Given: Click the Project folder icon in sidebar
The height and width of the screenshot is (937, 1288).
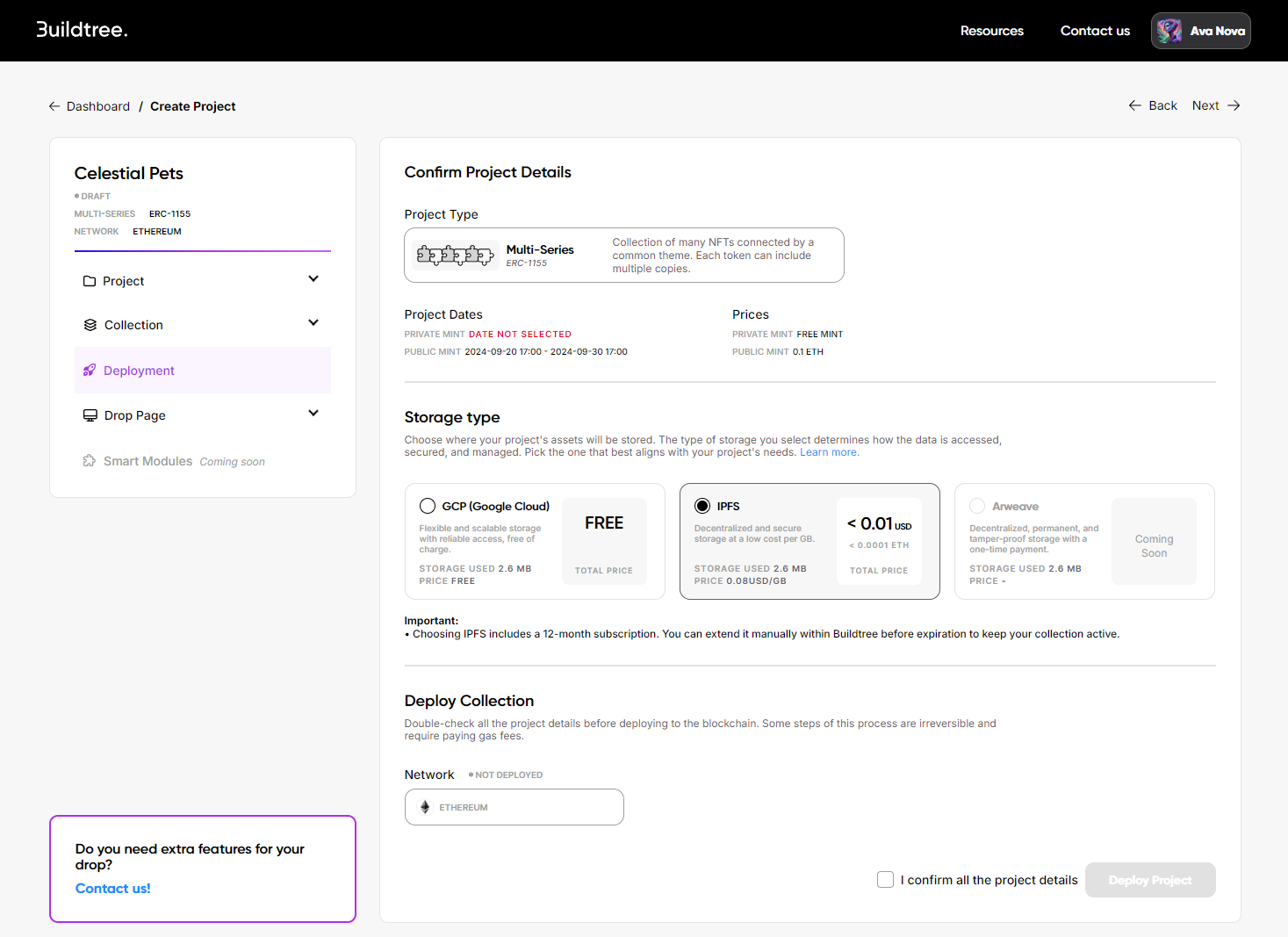Looking at the screenshot, I should click(x=90, y=281).
